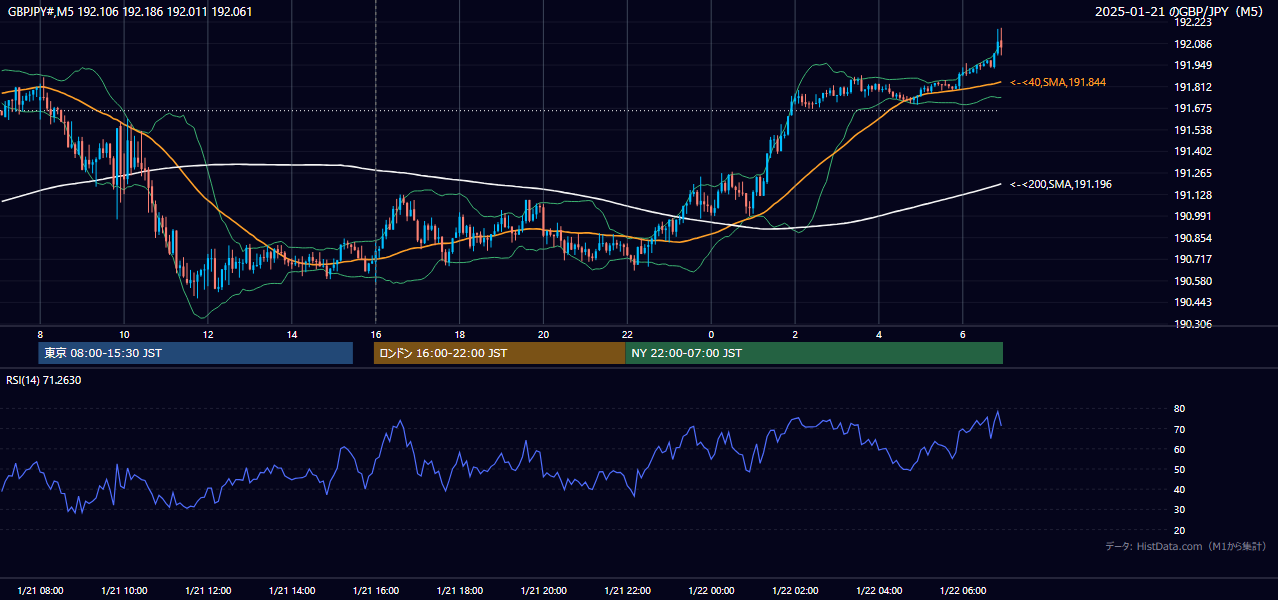Click price axis value 191.675

tap(1192, 108)
